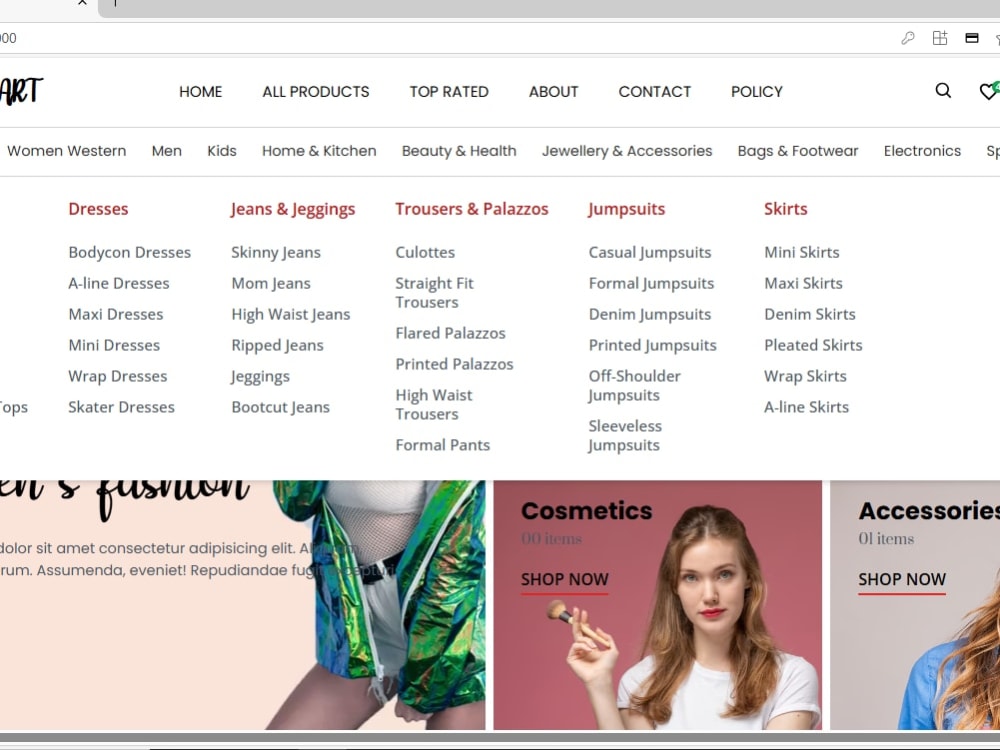This screenshot has width=1000, height=750.
Task: Open the CONTACT menu item
Action: 654,92
